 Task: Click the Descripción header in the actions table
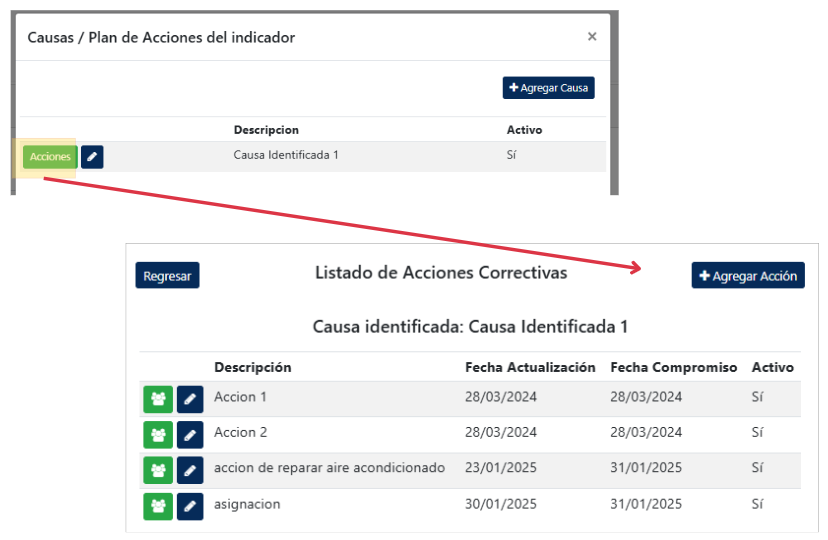[x=252, y=367]
